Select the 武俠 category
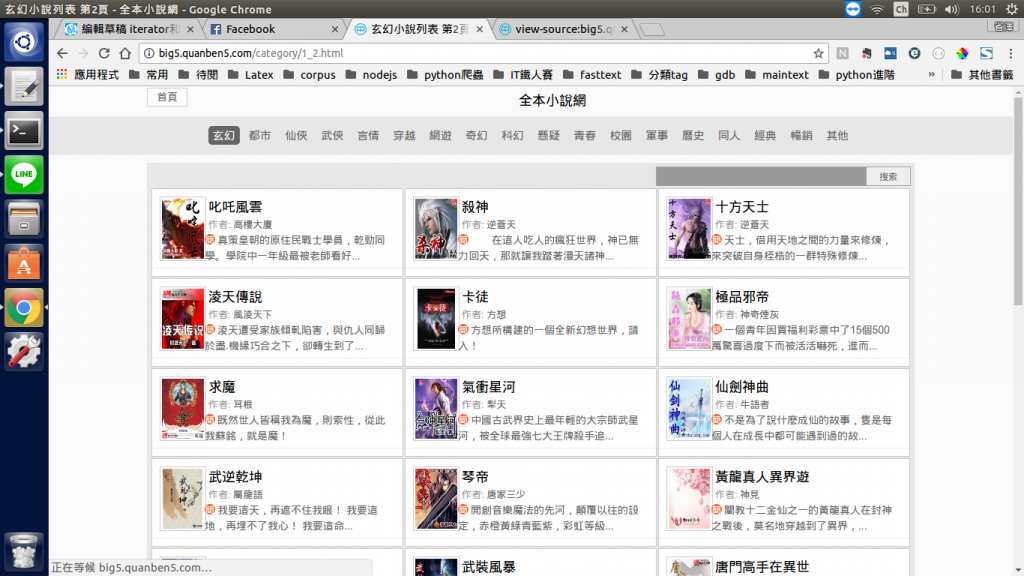1024x576 pixels. [x=332, y=135]
